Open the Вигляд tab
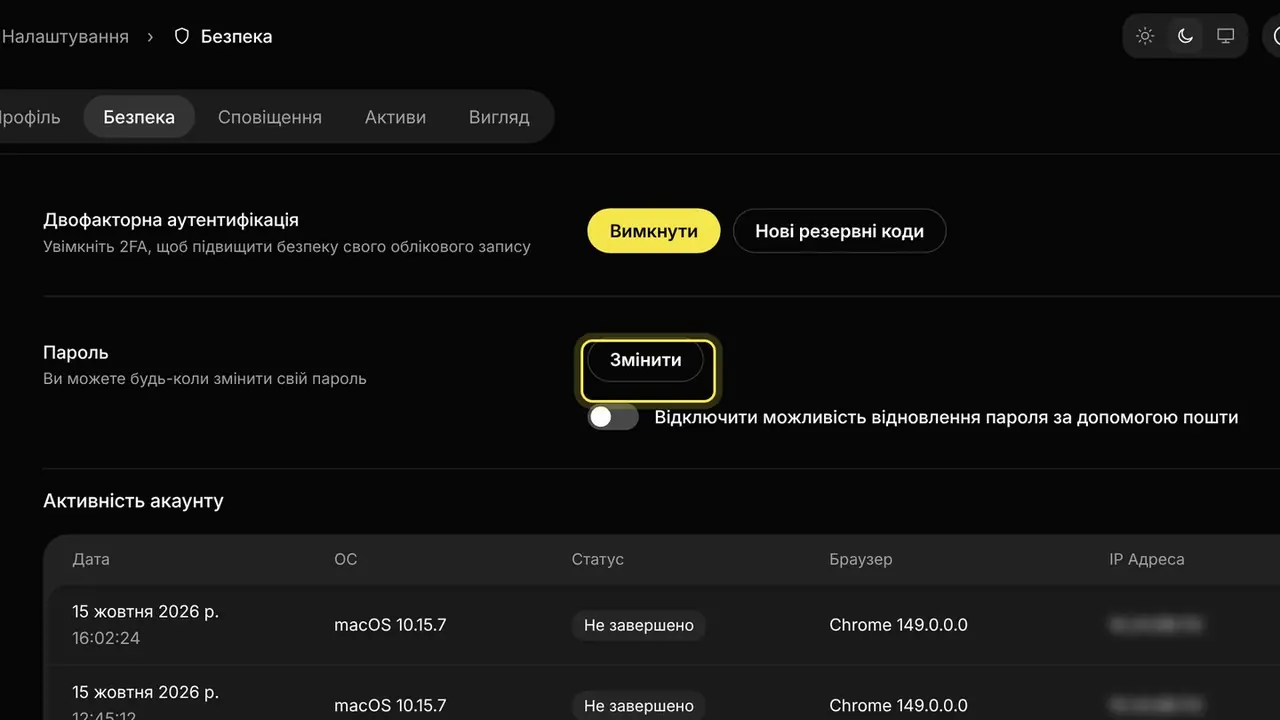 tap(499, 117)
